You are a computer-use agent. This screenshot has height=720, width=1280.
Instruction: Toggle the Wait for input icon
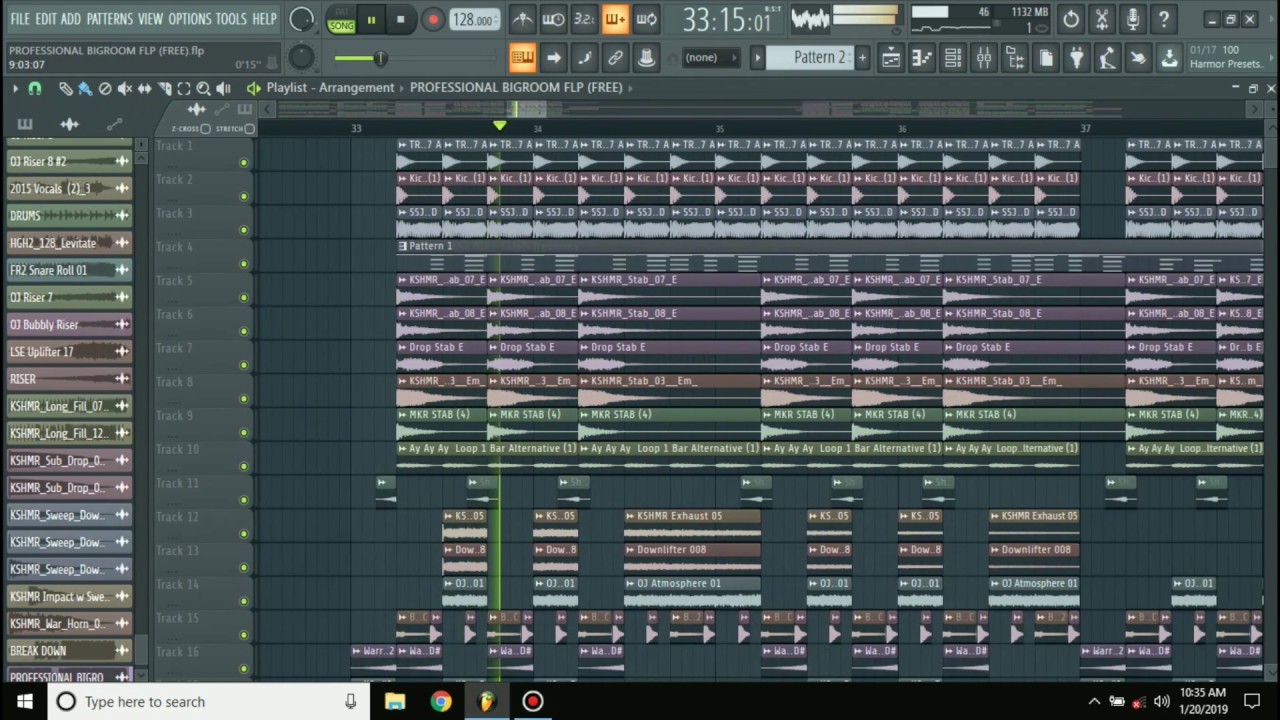point(553,19)
